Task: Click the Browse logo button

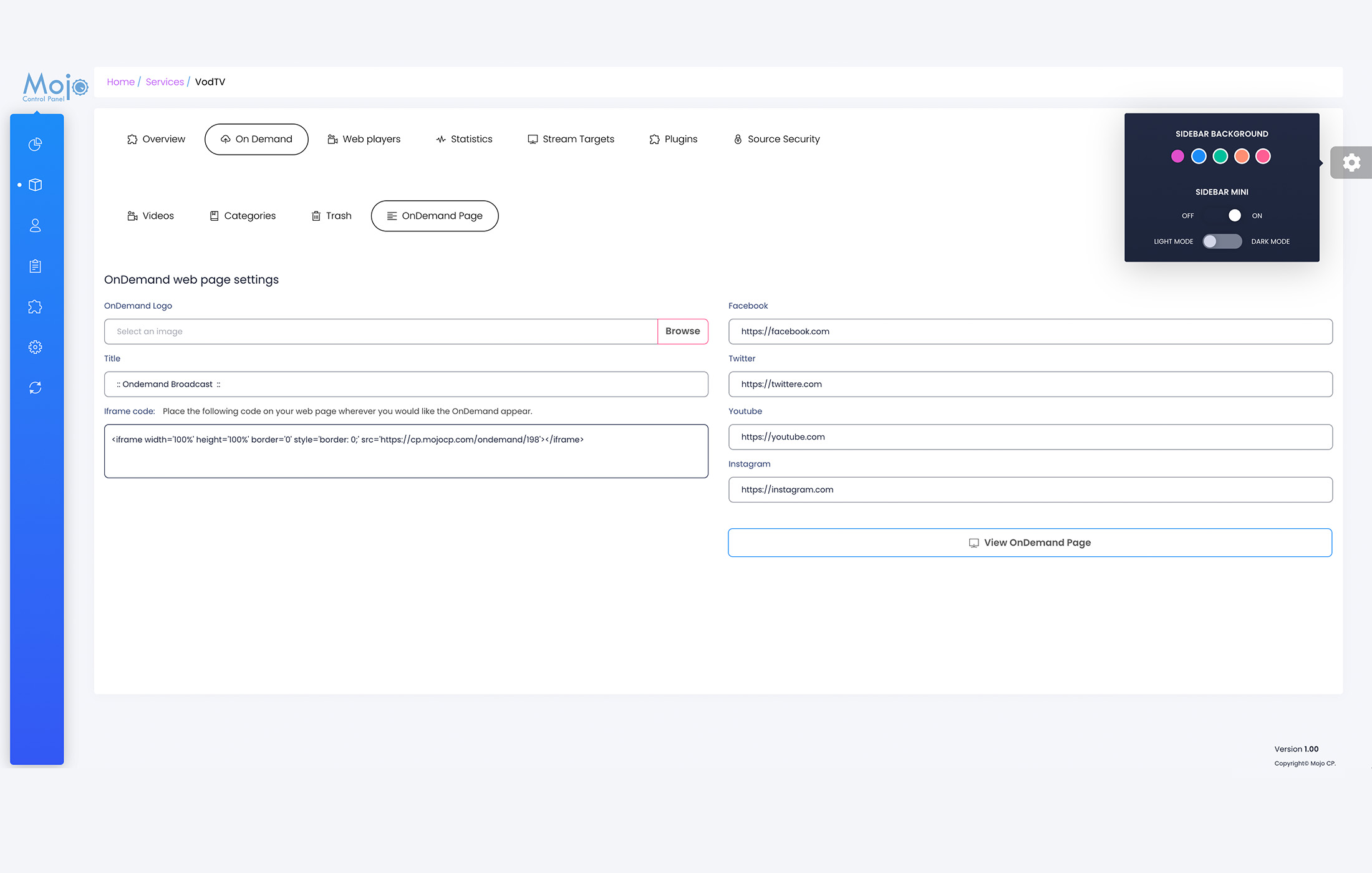Action: (682, 331)
